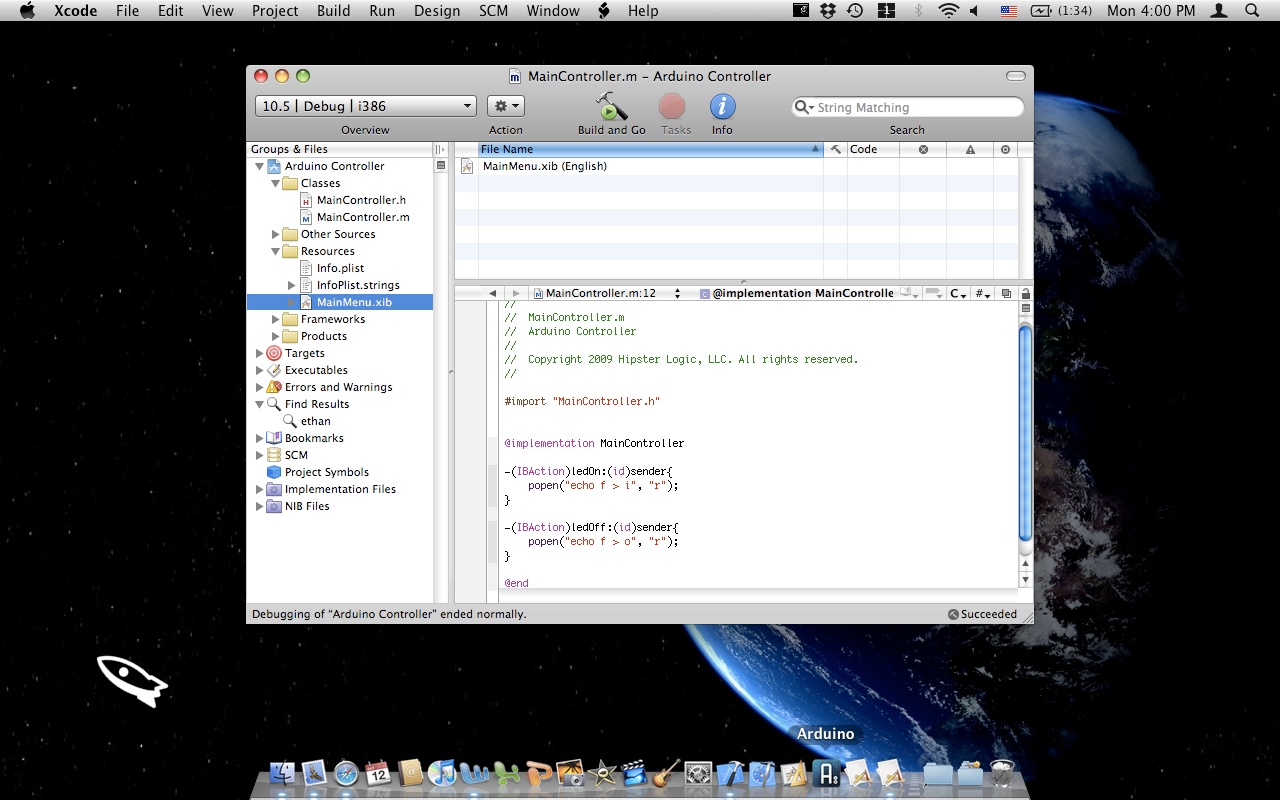Screen dimensions: 1280x800
Task: Go back in editor file history
Action: point(492,293)
